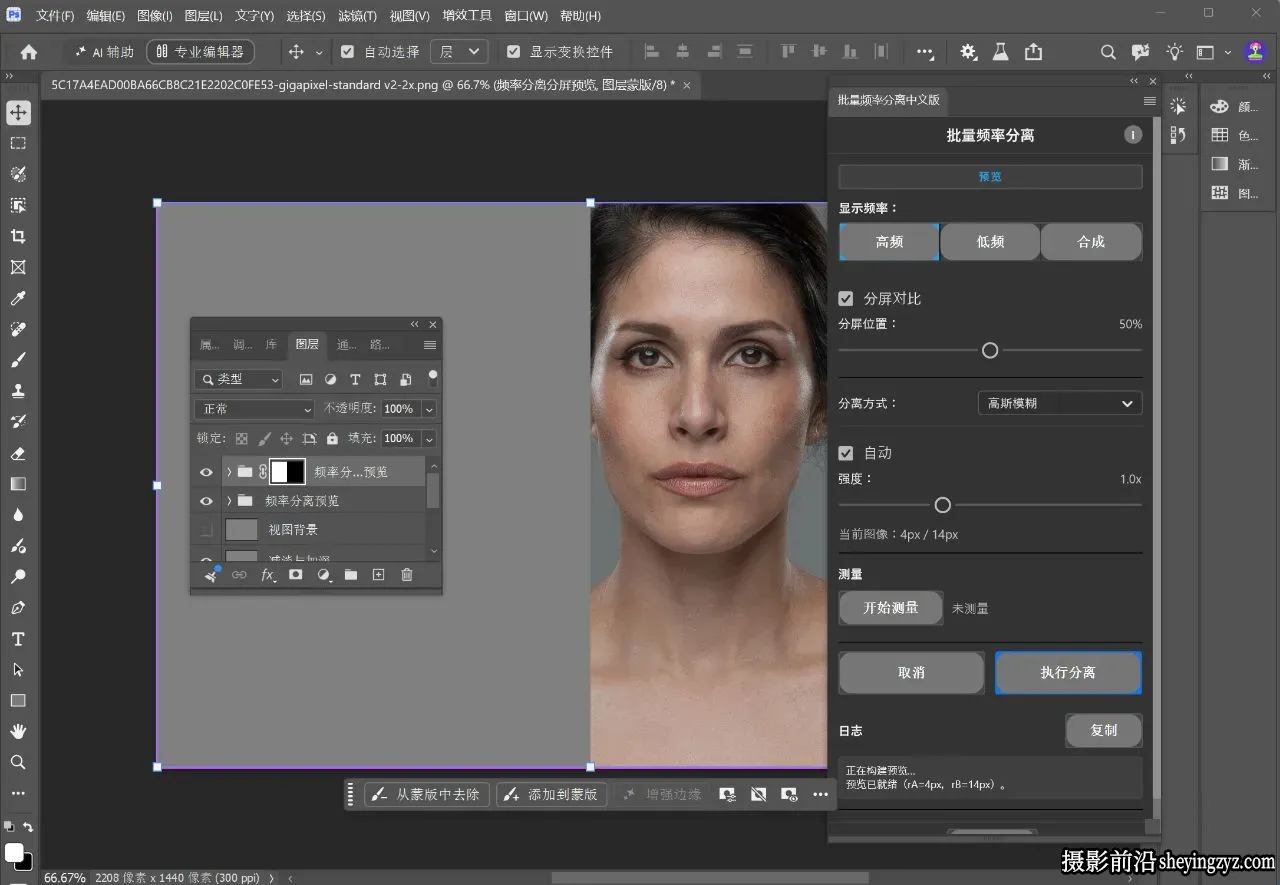Choose the Eyedropper tool
The width and height of the screenshot is (1280, 885).
[18, 298]
